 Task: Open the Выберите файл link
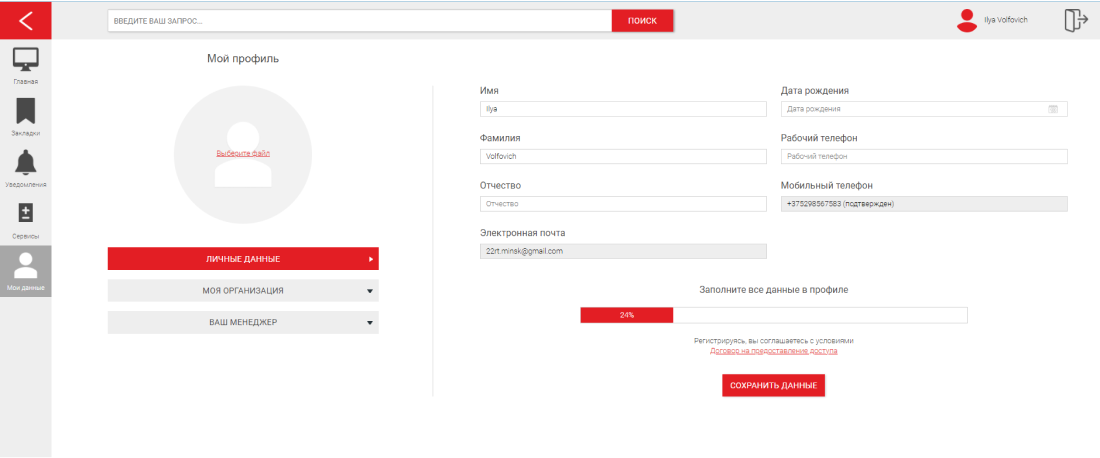click(243, 153)
